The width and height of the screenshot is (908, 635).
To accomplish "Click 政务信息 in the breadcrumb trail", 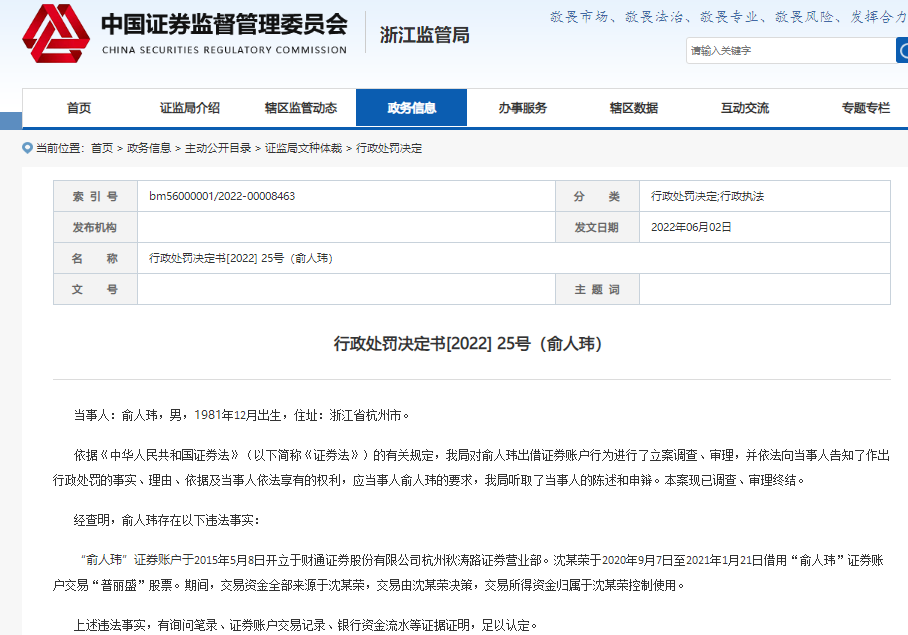I will [149, 148].
